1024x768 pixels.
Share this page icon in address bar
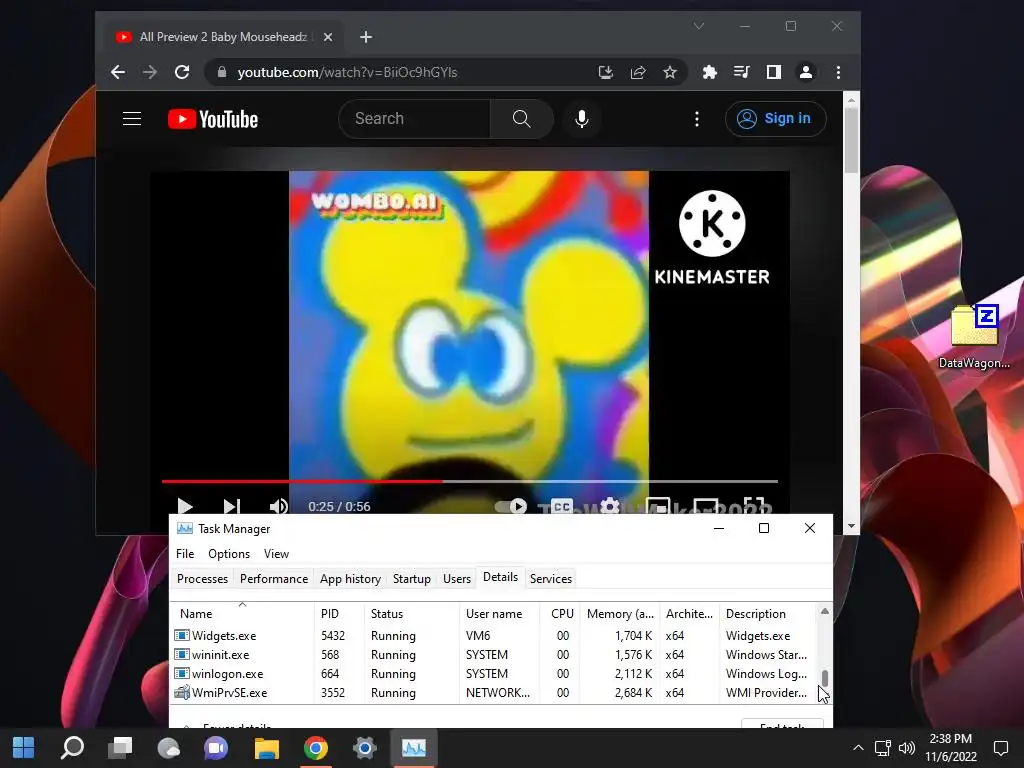(x=638, y=72)
